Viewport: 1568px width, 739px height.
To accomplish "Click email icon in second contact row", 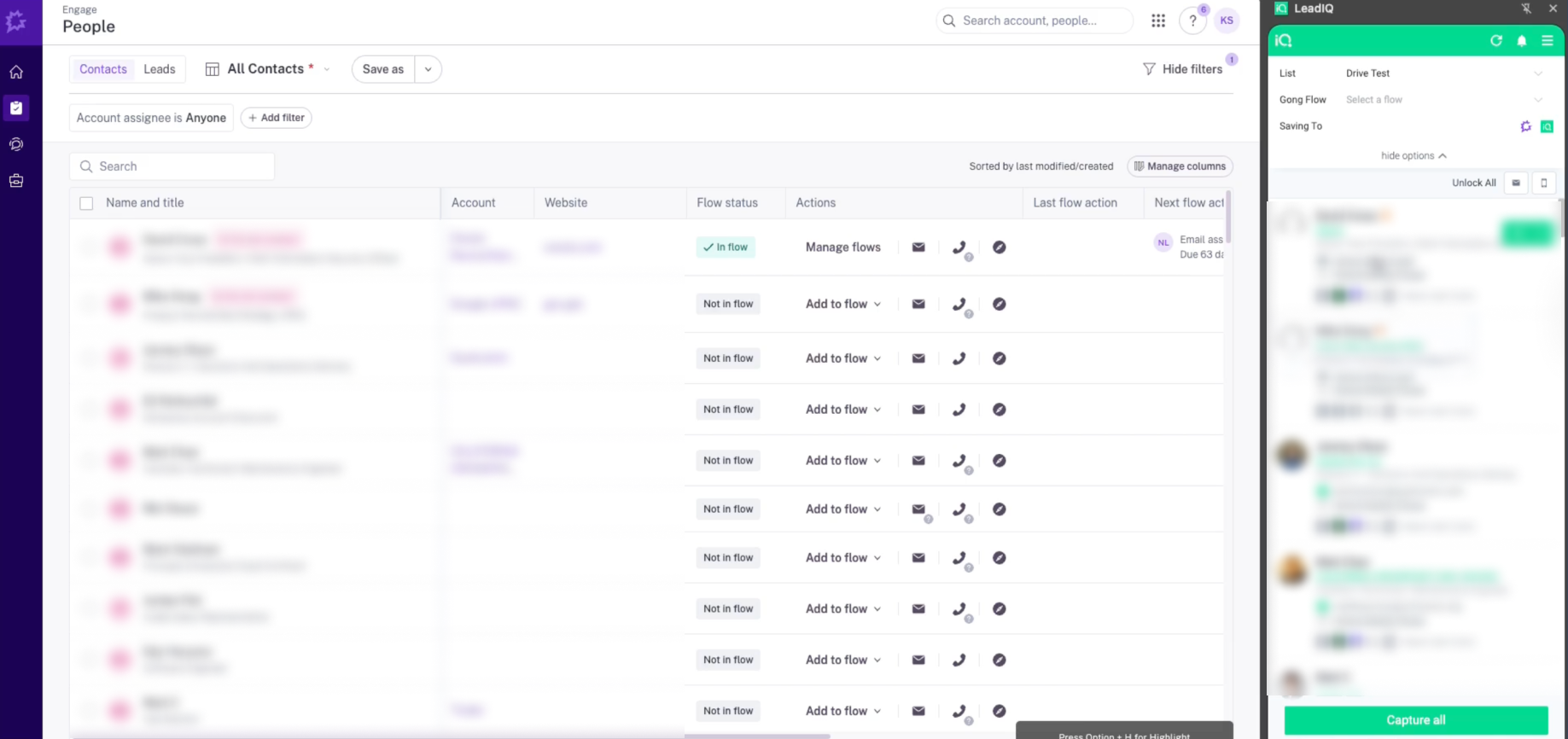I will coord(918,304).
